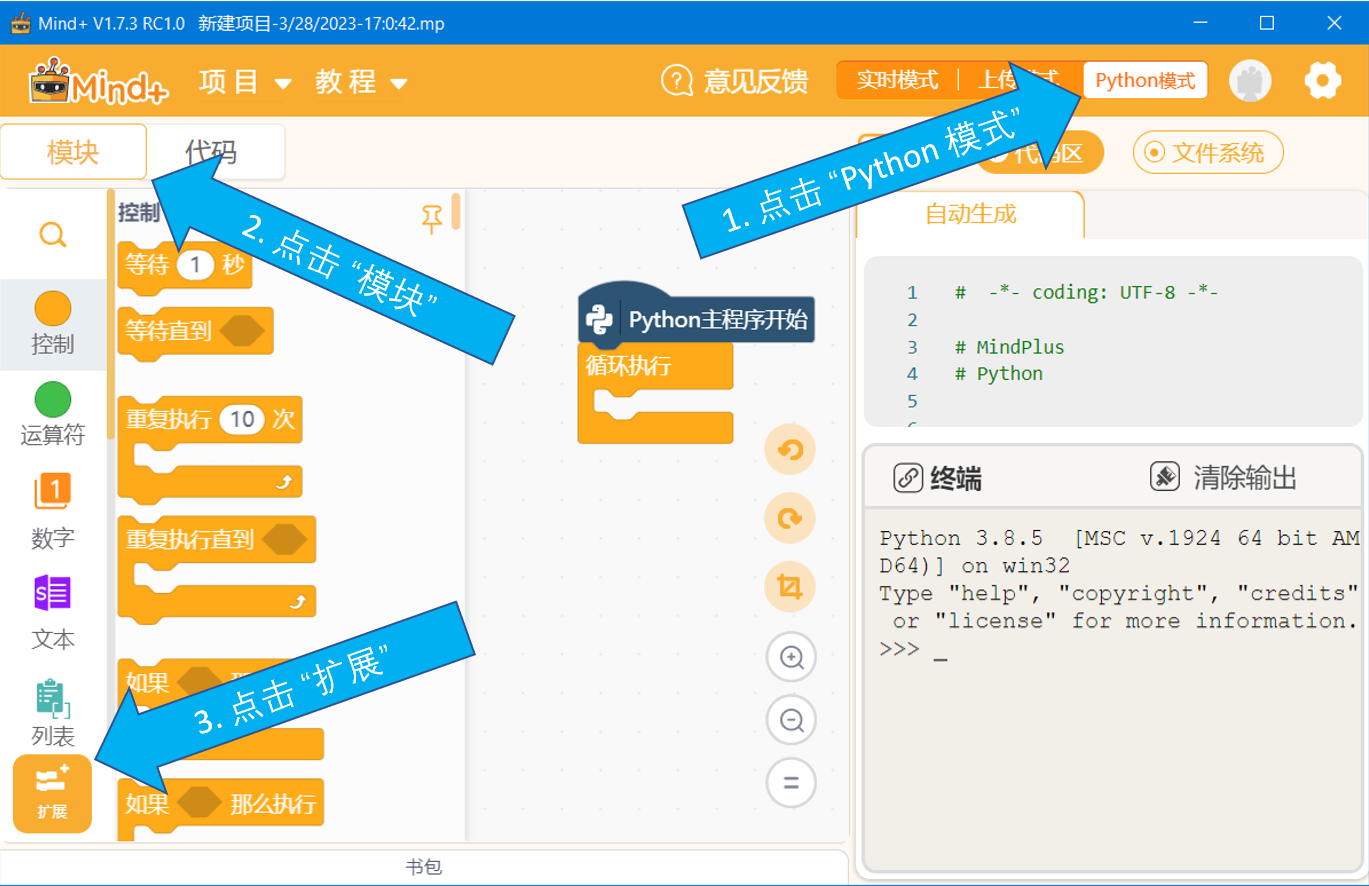Select the 数字 block category
Screen dimensions: 1369x886
[53, 510]
